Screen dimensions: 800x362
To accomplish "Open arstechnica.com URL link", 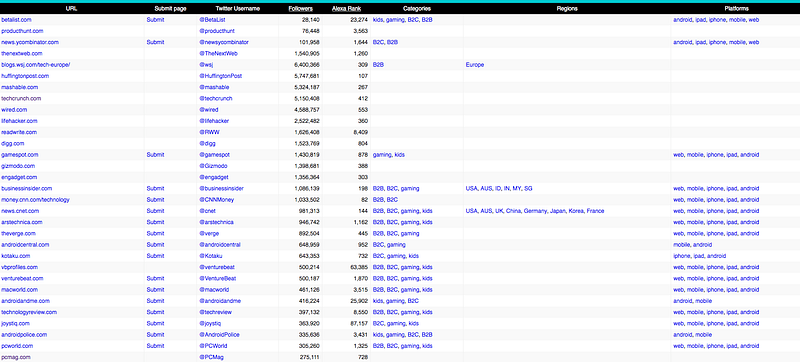I will pyautogui.click(x=21, y=222).
